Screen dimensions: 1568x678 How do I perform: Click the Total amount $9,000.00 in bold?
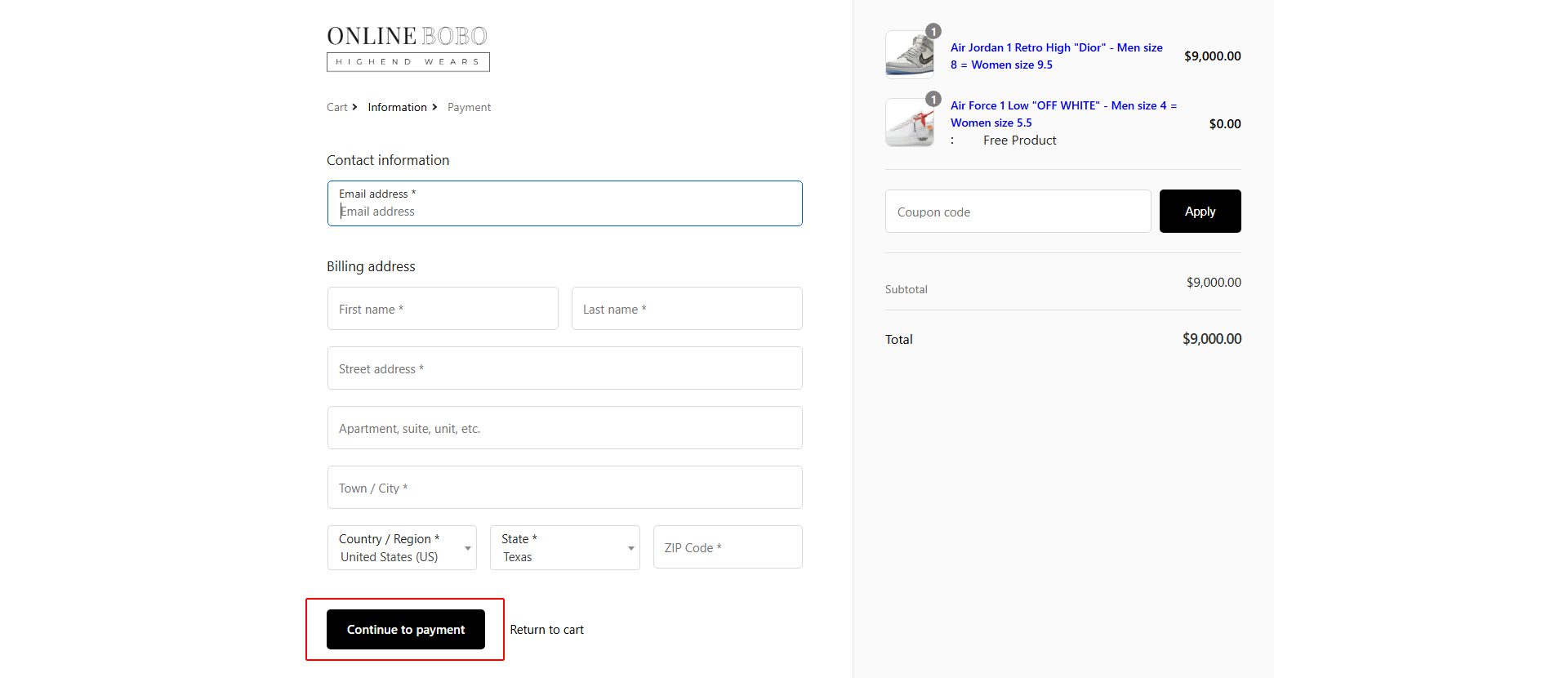[x=1212, y=339]
